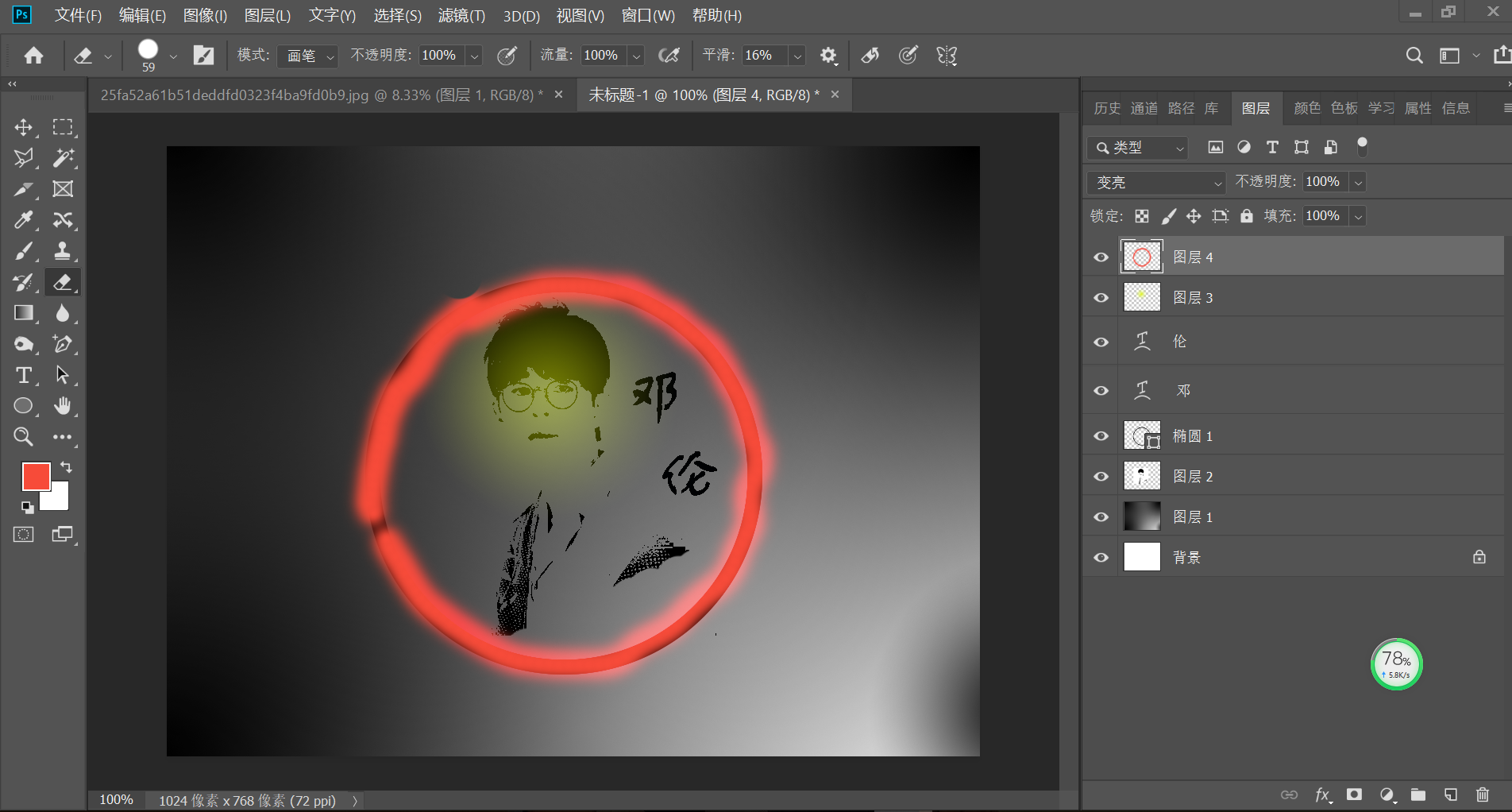Click the Add Layer Mask icon
This screenshot has width=1512, height=812.
1355,795
